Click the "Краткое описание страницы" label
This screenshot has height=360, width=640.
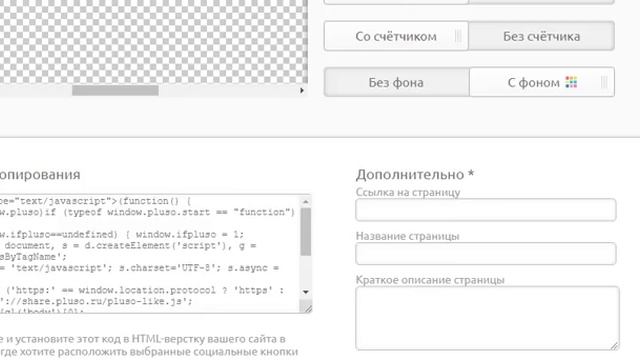(430, 280)
